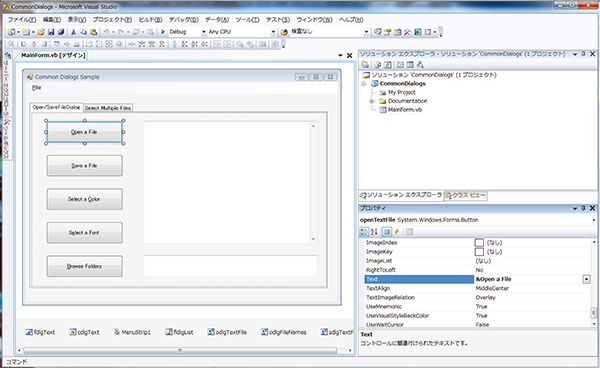
Task: Expand the Documentation folder node
Action: [371, 101]
